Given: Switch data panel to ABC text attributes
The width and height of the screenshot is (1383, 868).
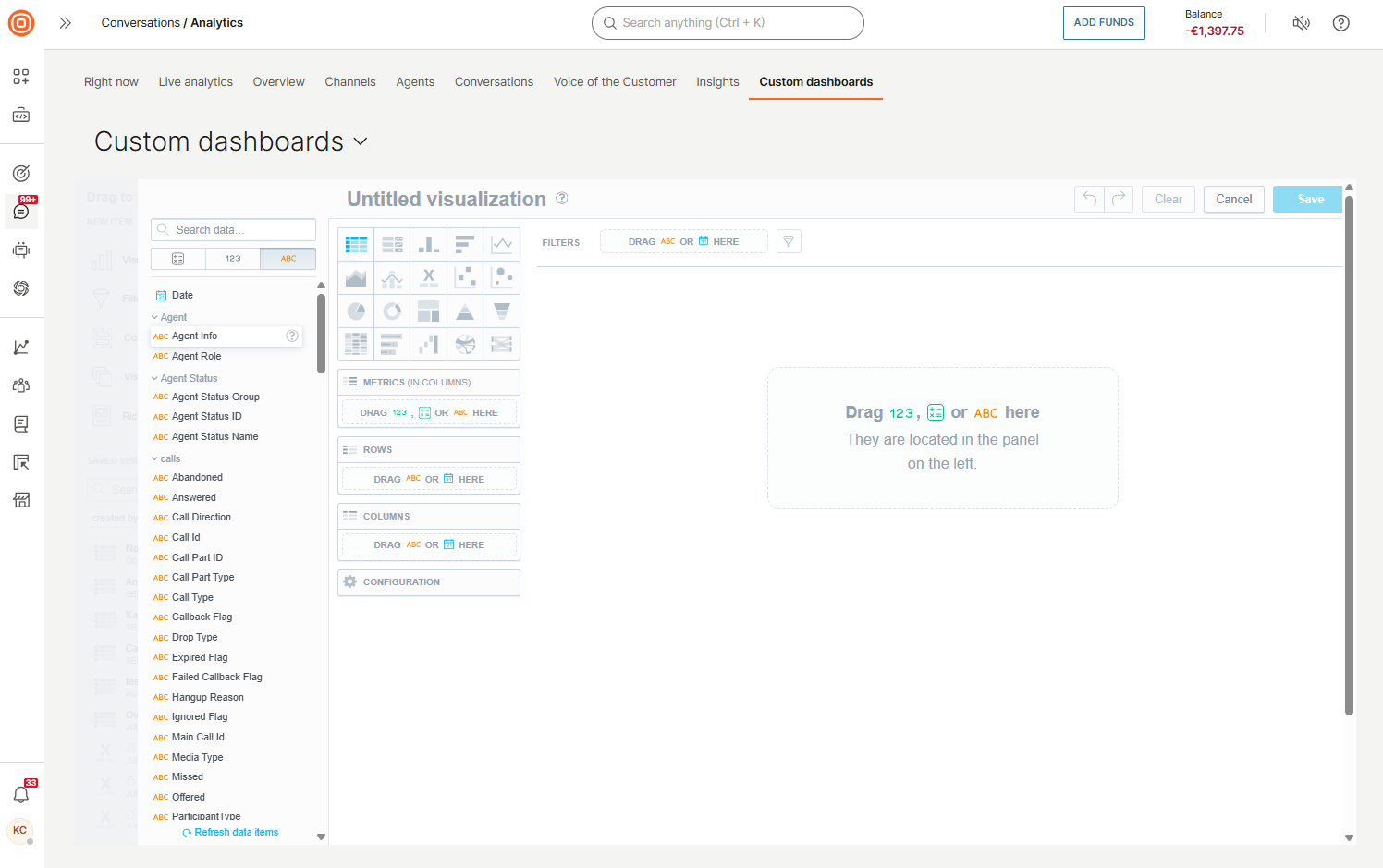Looking at the screenshot, I should (288, 259).
